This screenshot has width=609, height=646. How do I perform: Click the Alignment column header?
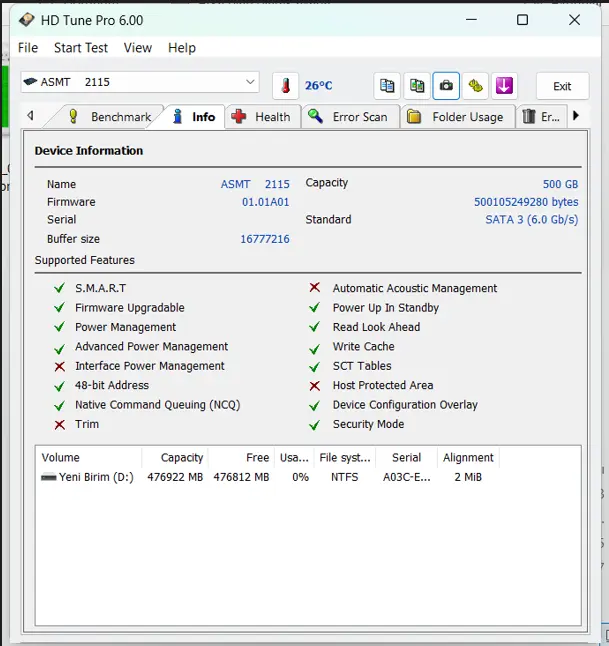click(x=468, y=458)
